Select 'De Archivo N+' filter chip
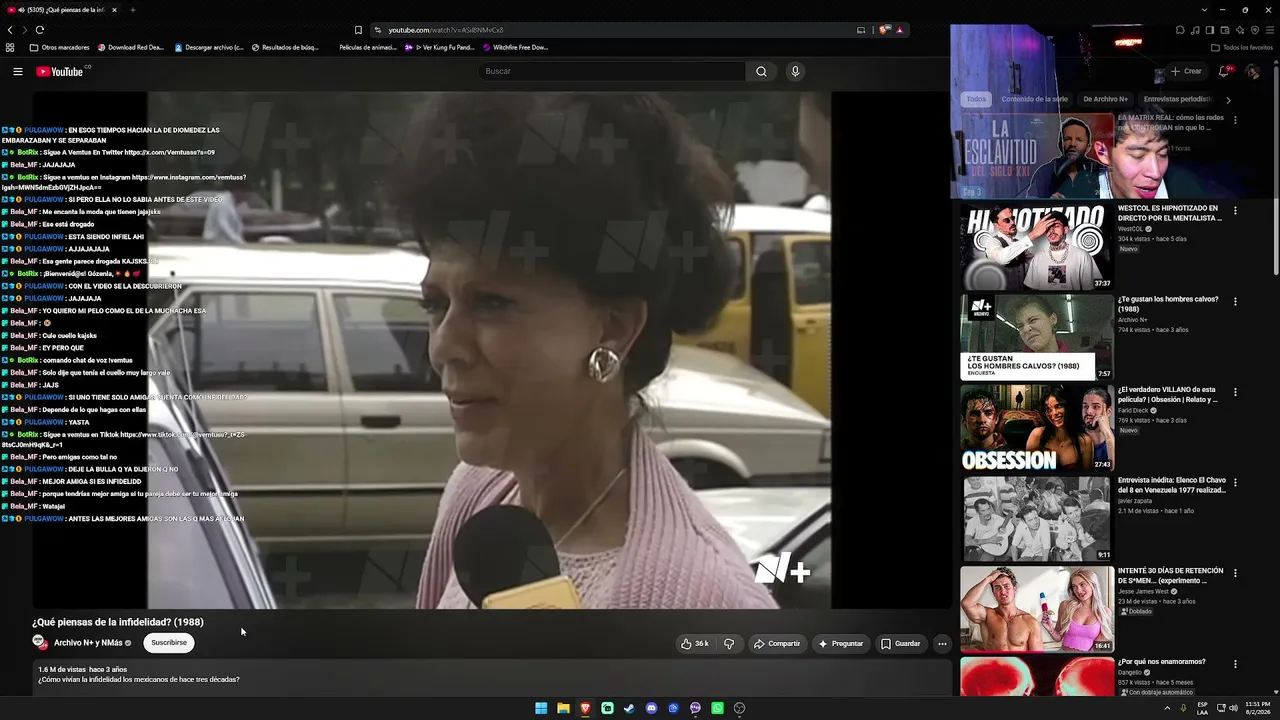 click(1105, 99)
